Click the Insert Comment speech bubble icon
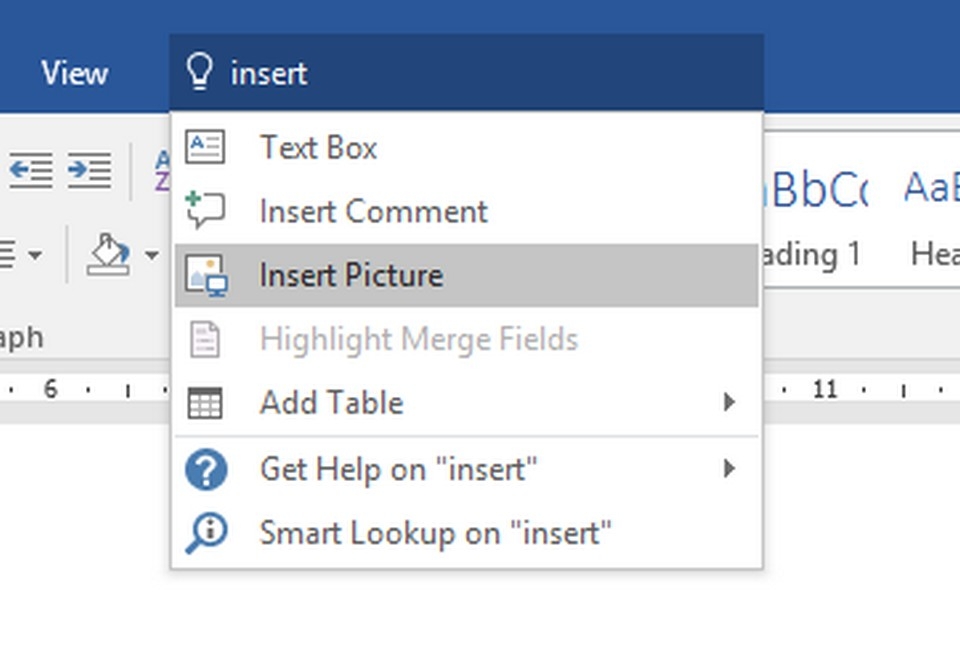Screen dimensions: 960x668 (206, 210)
